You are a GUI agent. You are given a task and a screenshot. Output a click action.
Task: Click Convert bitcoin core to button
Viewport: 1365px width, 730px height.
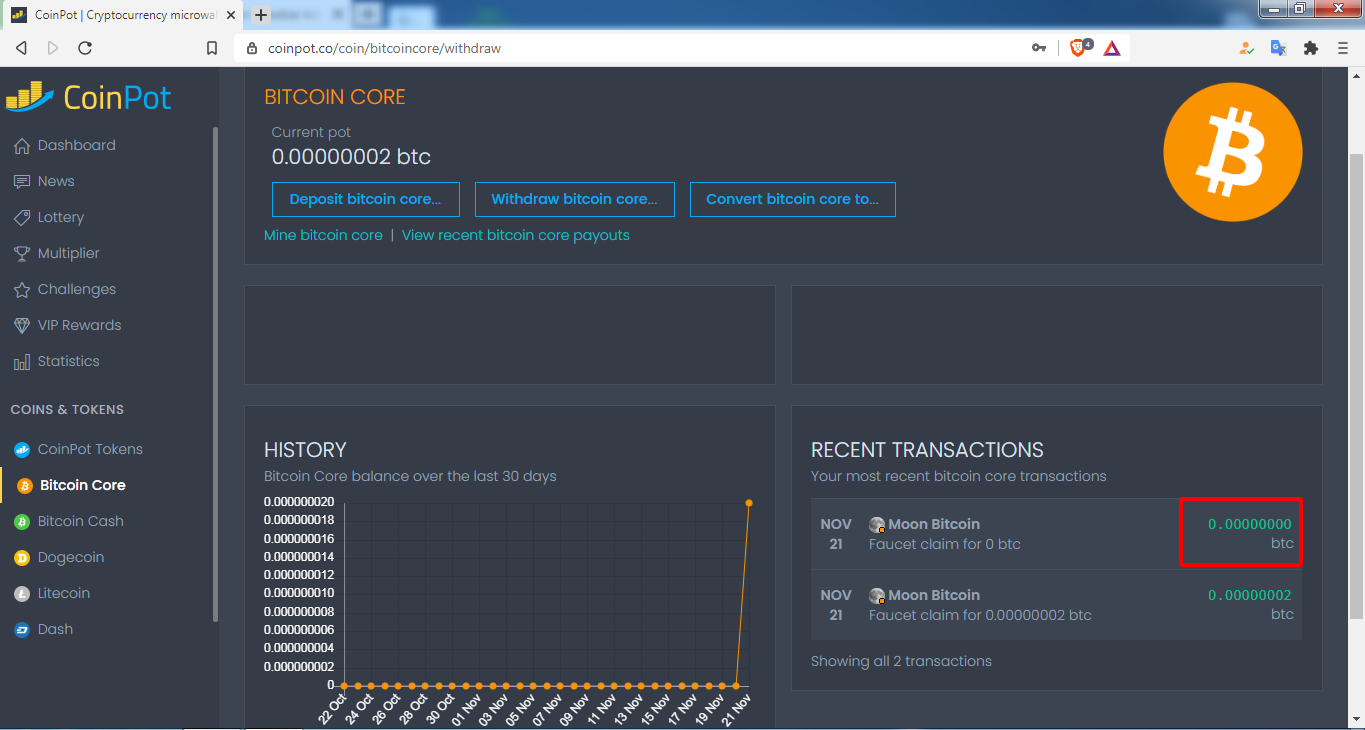click(x=792, y=199)
